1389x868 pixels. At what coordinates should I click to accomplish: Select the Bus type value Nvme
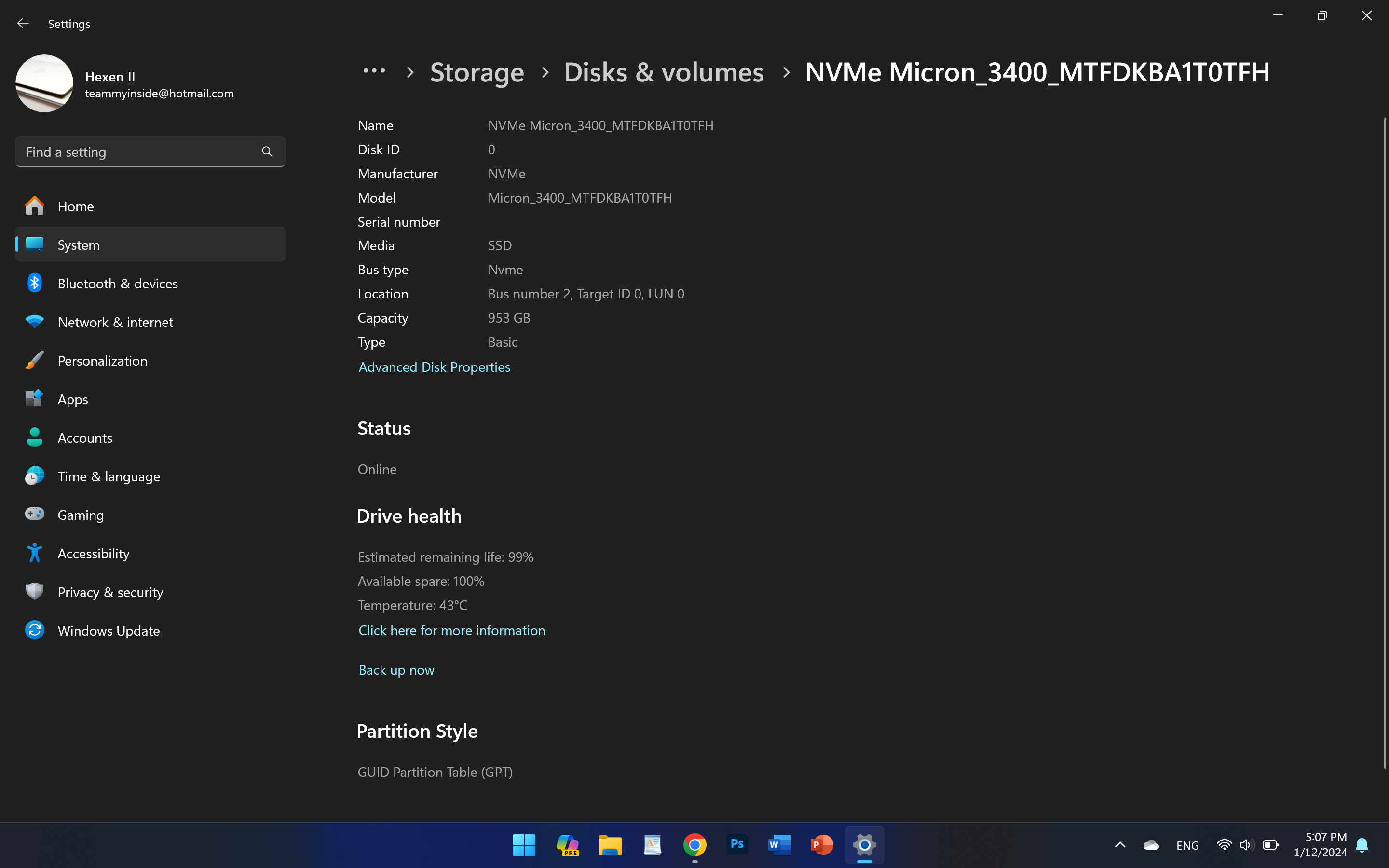(505, 270)
